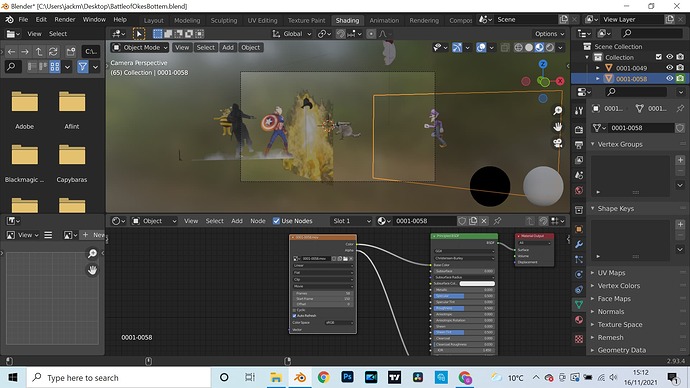Open the node editor Node menu
Viewport: 690px width, 388px height.
click(258, 221)
